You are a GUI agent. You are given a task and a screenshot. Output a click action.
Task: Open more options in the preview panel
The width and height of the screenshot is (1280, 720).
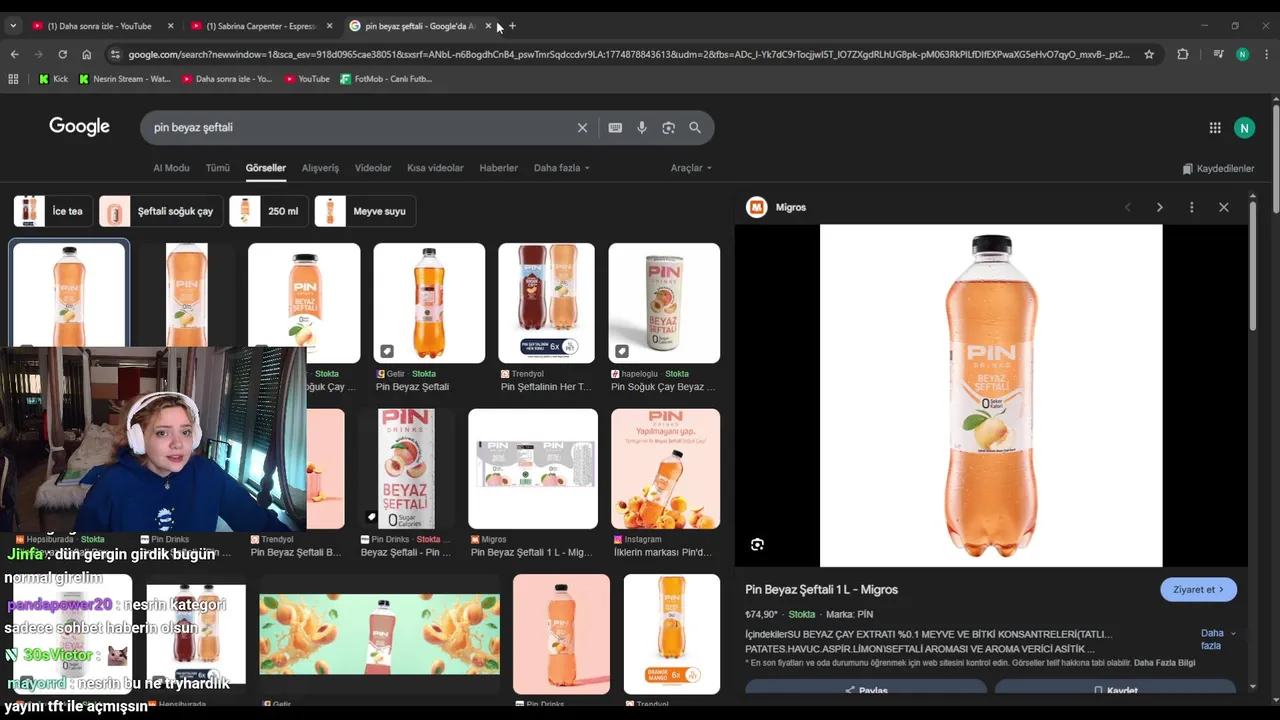tap(1191, 207)
